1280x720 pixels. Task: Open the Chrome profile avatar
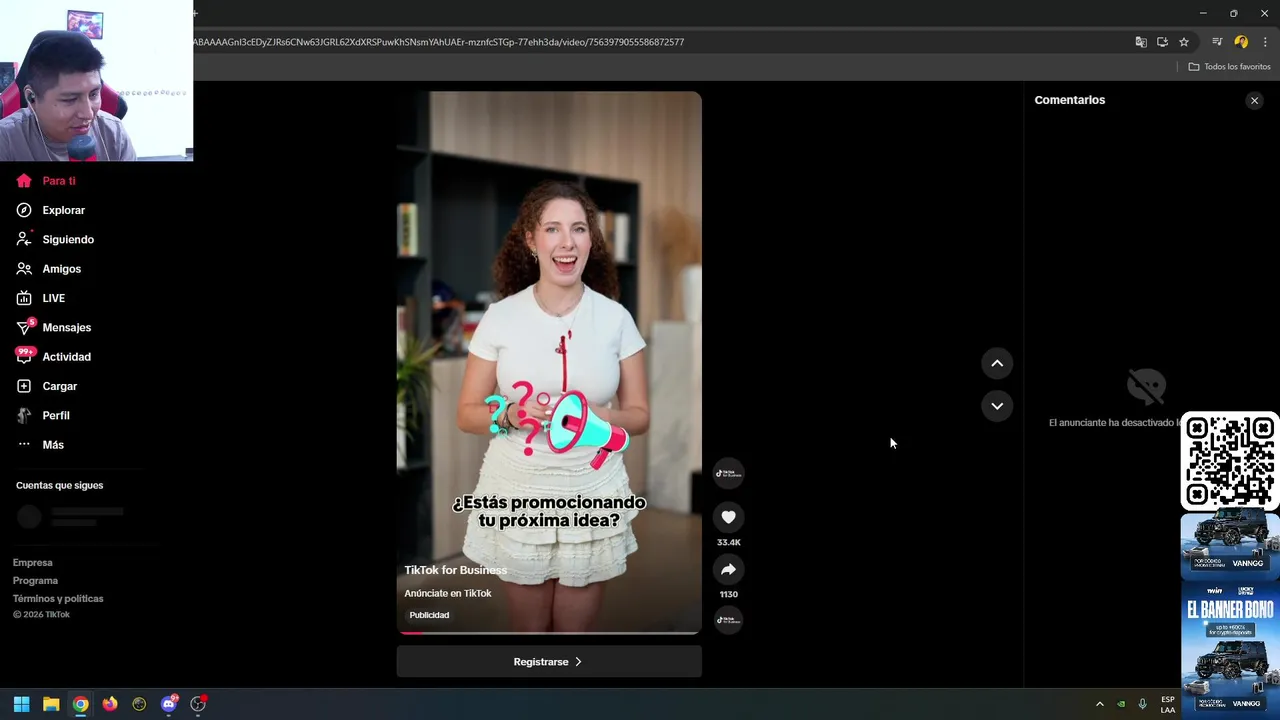pos(1241,42)
